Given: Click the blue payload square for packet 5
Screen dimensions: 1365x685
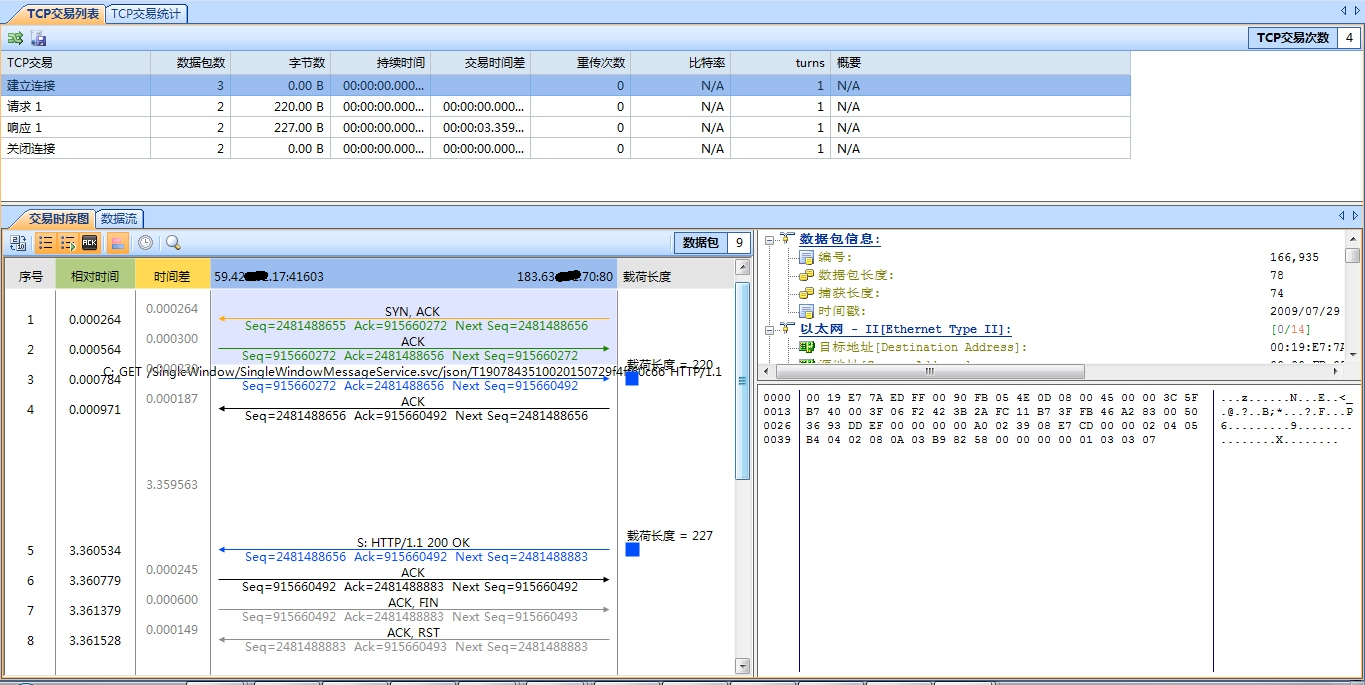Looking at the screenshot, I should click(x=632, y=550).
